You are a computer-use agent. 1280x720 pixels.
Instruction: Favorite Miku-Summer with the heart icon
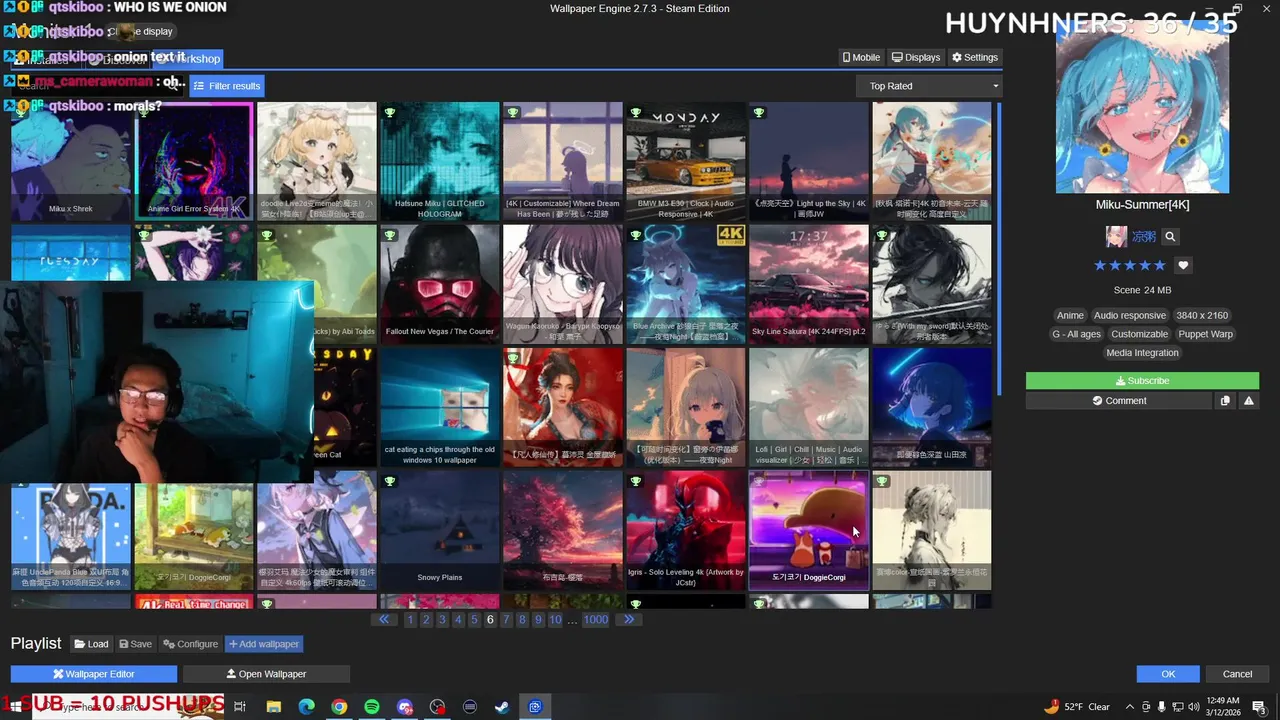pyautogui.click(x=1183, y=265)
